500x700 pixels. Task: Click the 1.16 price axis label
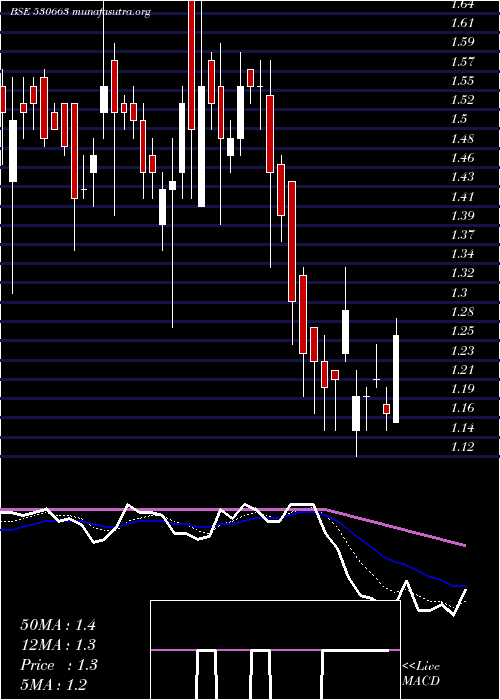coord(462,408)
